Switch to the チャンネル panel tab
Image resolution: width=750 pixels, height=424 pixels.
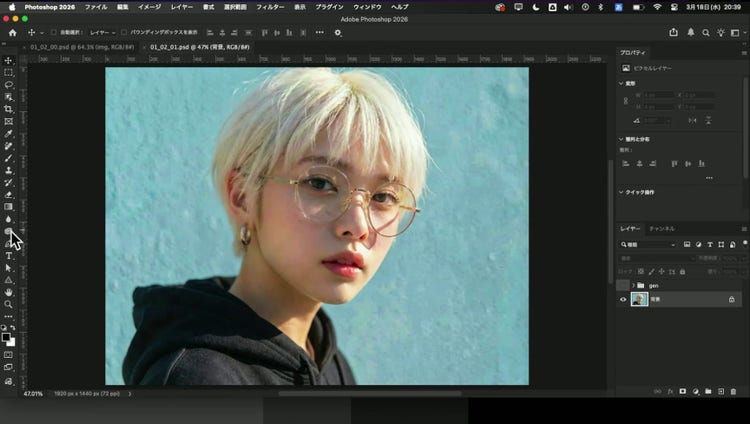tap(662, 229)
